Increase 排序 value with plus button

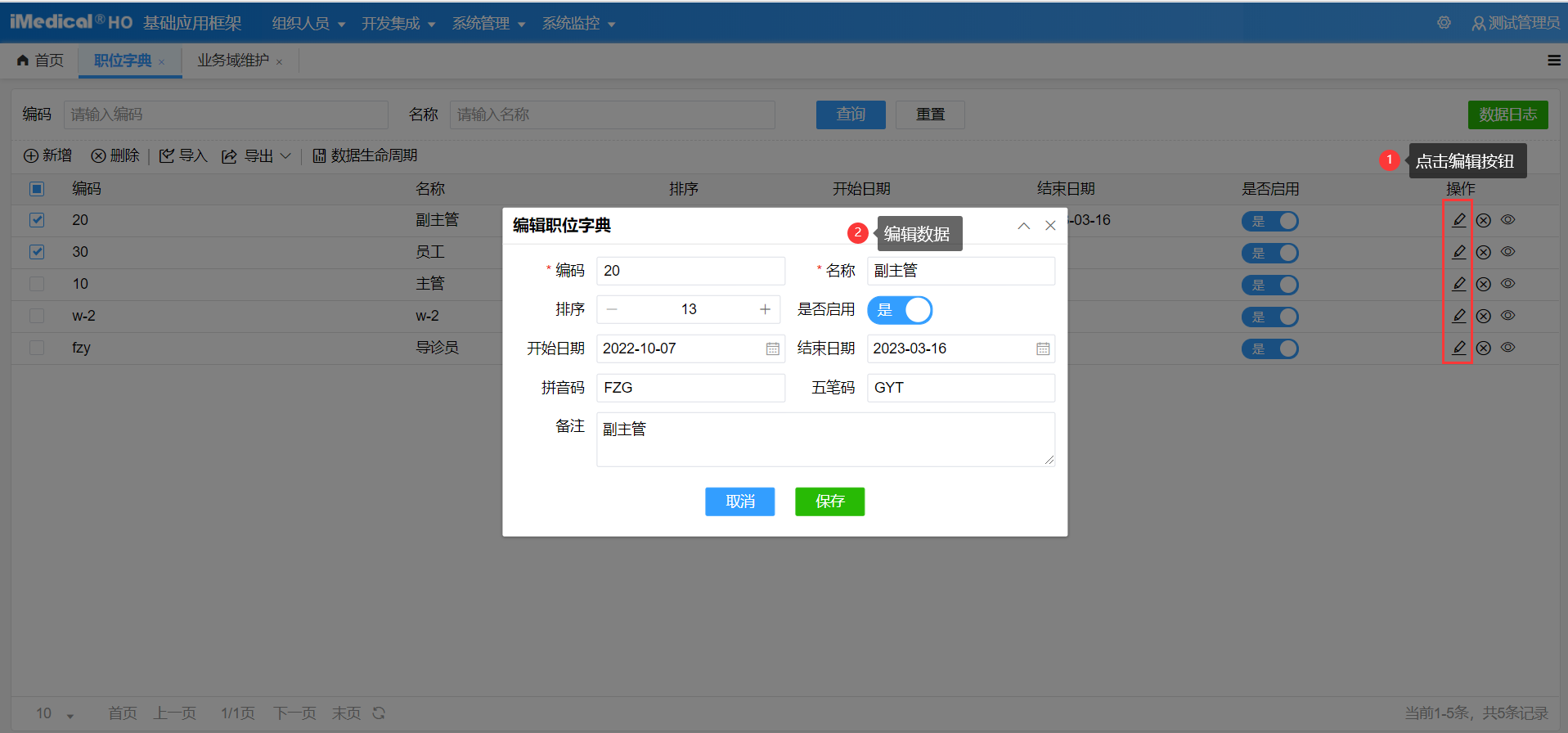coord(765,309)
